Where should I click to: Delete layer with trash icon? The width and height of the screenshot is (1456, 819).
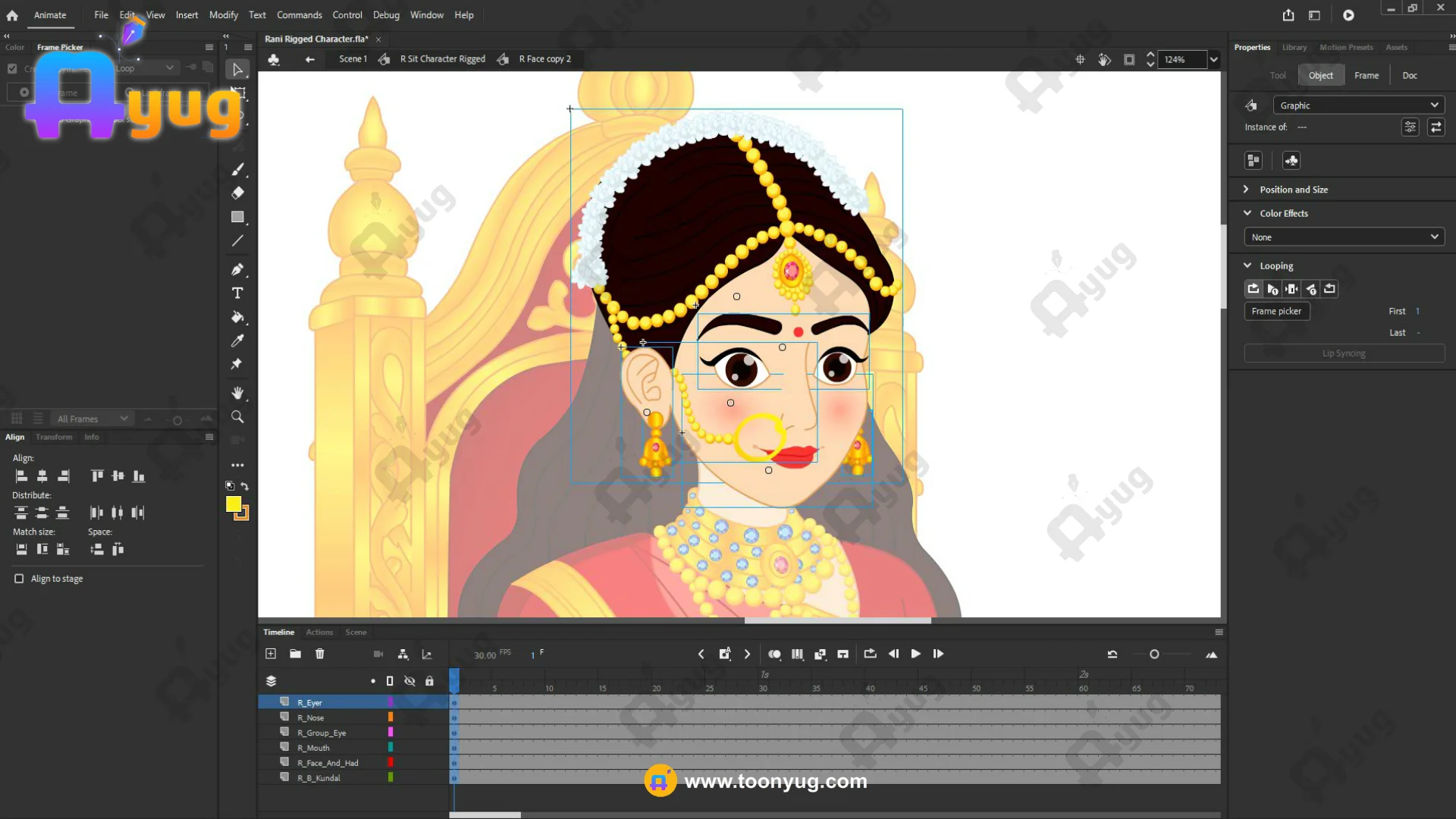click(x=320, y=654)
